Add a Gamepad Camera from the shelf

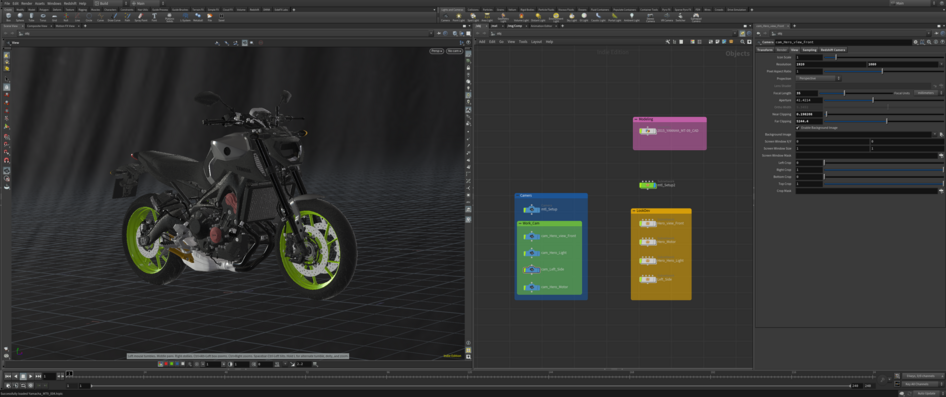pos(696,18)
